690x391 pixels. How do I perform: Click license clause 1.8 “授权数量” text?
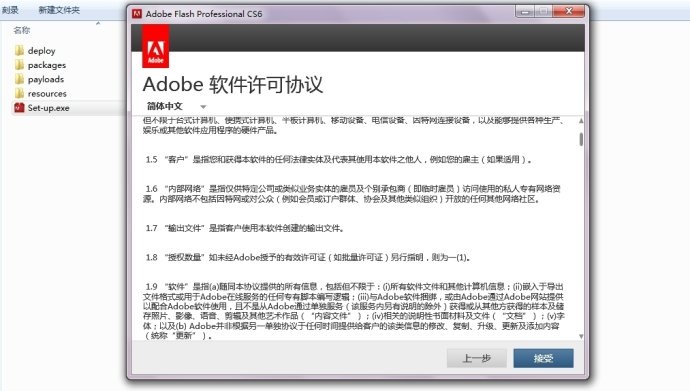308,257
